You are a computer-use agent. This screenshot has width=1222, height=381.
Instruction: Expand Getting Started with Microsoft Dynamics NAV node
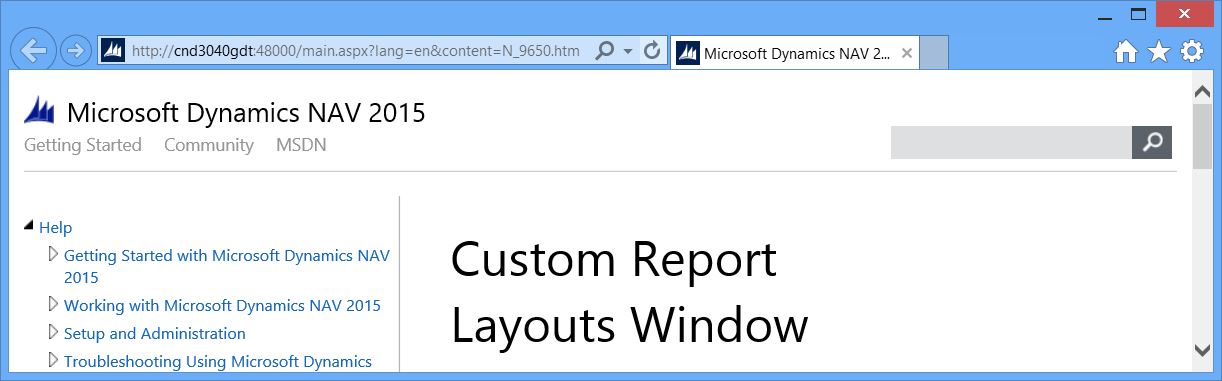[x=53, y=254]
